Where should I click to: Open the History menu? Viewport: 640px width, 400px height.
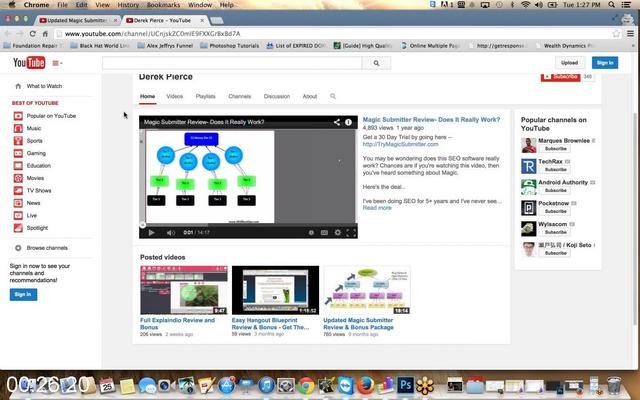pyautogui.click(x=128, y=5)
